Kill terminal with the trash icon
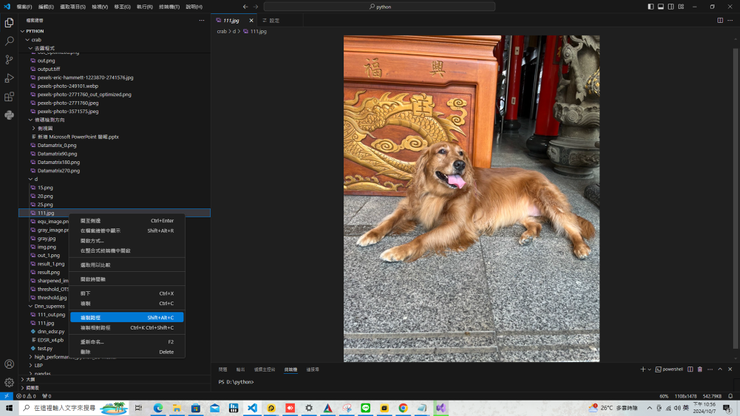This screenshot has width=740, height=416. click(x=700, y=369)
